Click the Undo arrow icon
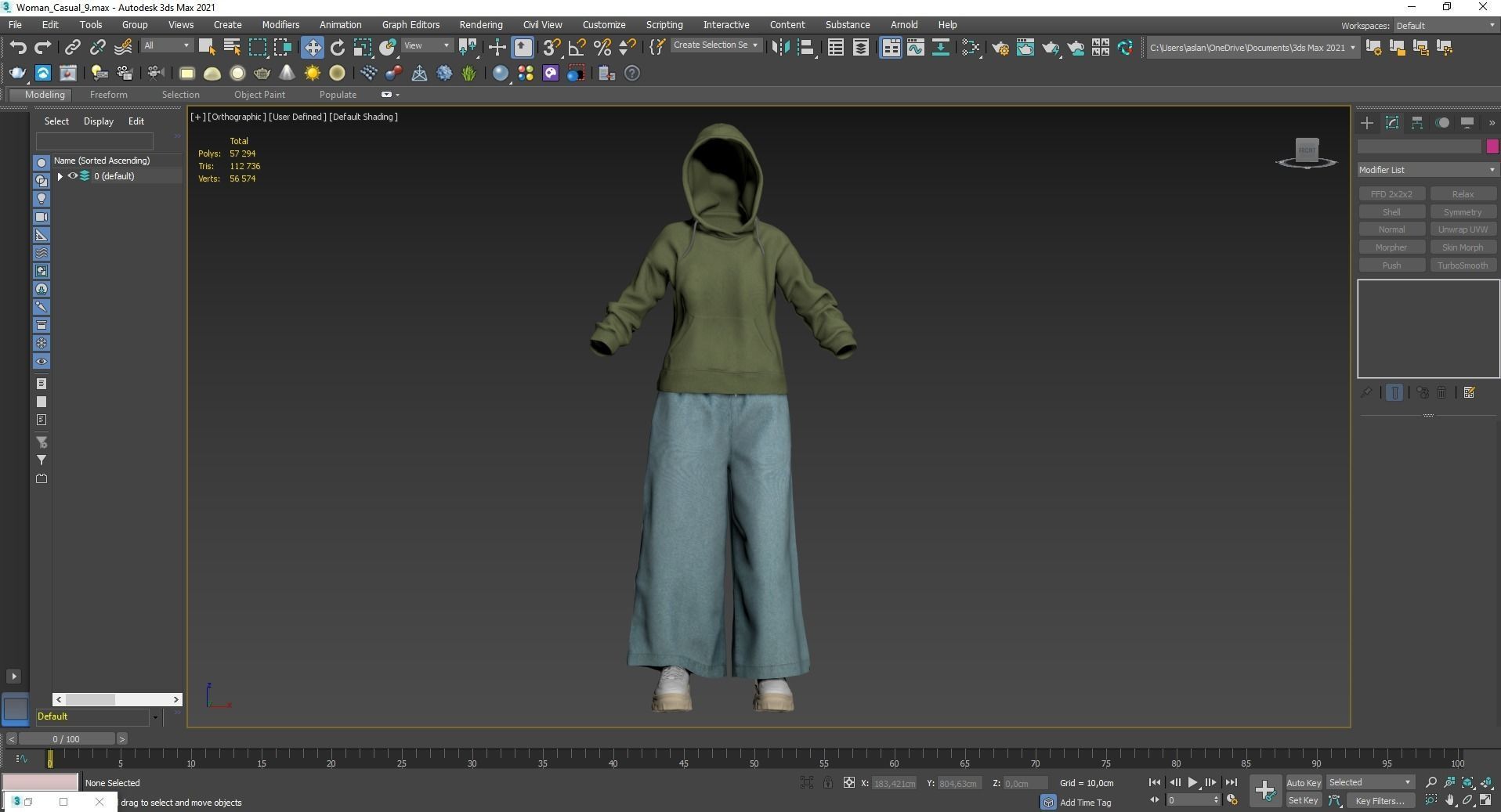Image resolution: width=1501 pixels, height=812 pixels. pyautogui.click(x=17, y=48)
